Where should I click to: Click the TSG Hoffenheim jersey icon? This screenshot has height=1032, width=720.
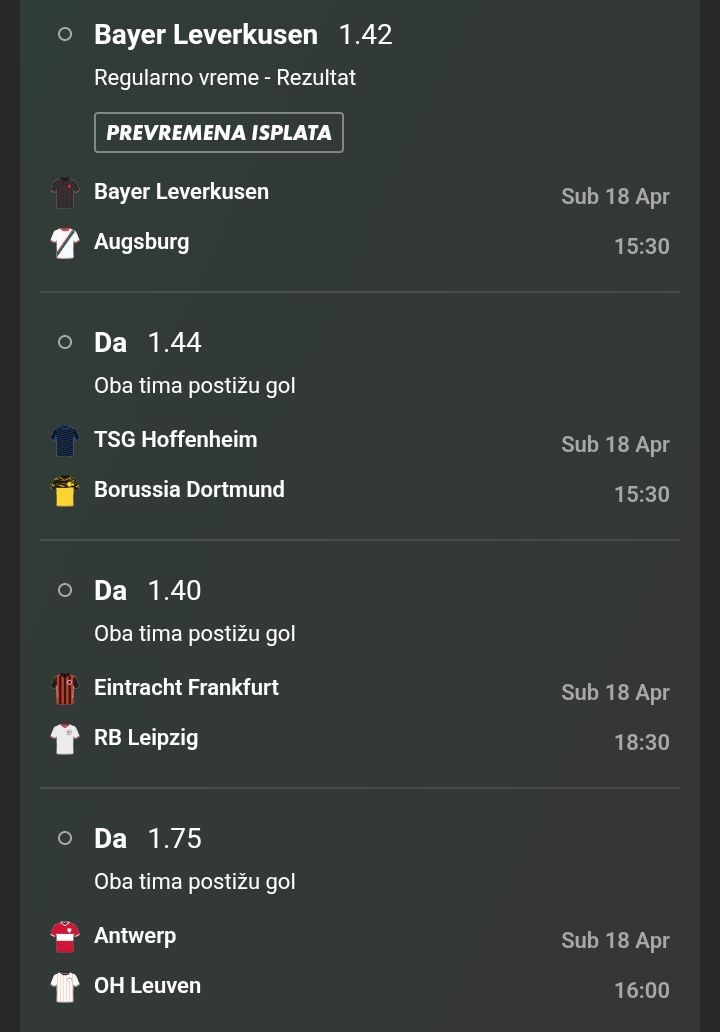tap(65, 441)
